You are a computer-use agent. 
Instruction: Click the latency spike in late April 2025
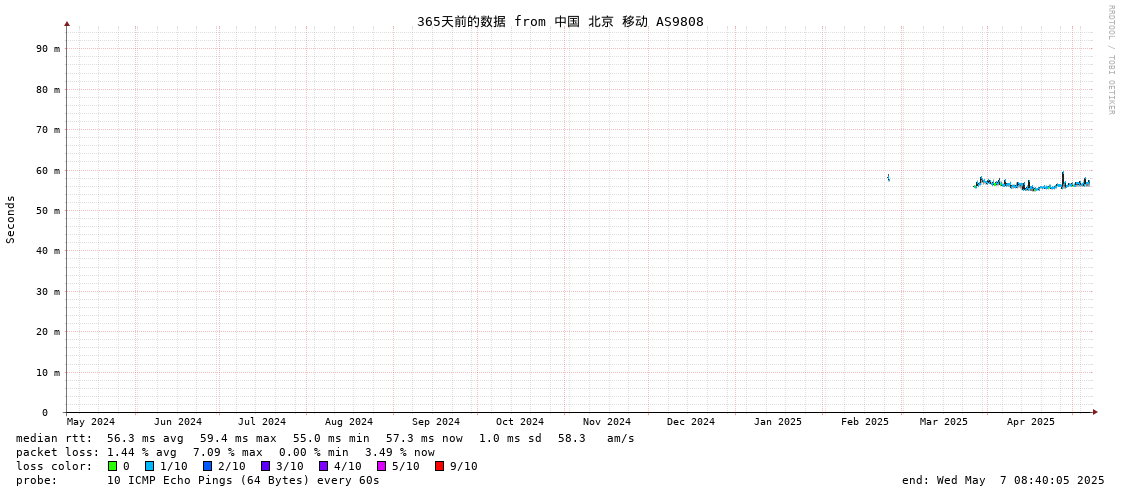pyautogui.click(x=1062, y=179)
